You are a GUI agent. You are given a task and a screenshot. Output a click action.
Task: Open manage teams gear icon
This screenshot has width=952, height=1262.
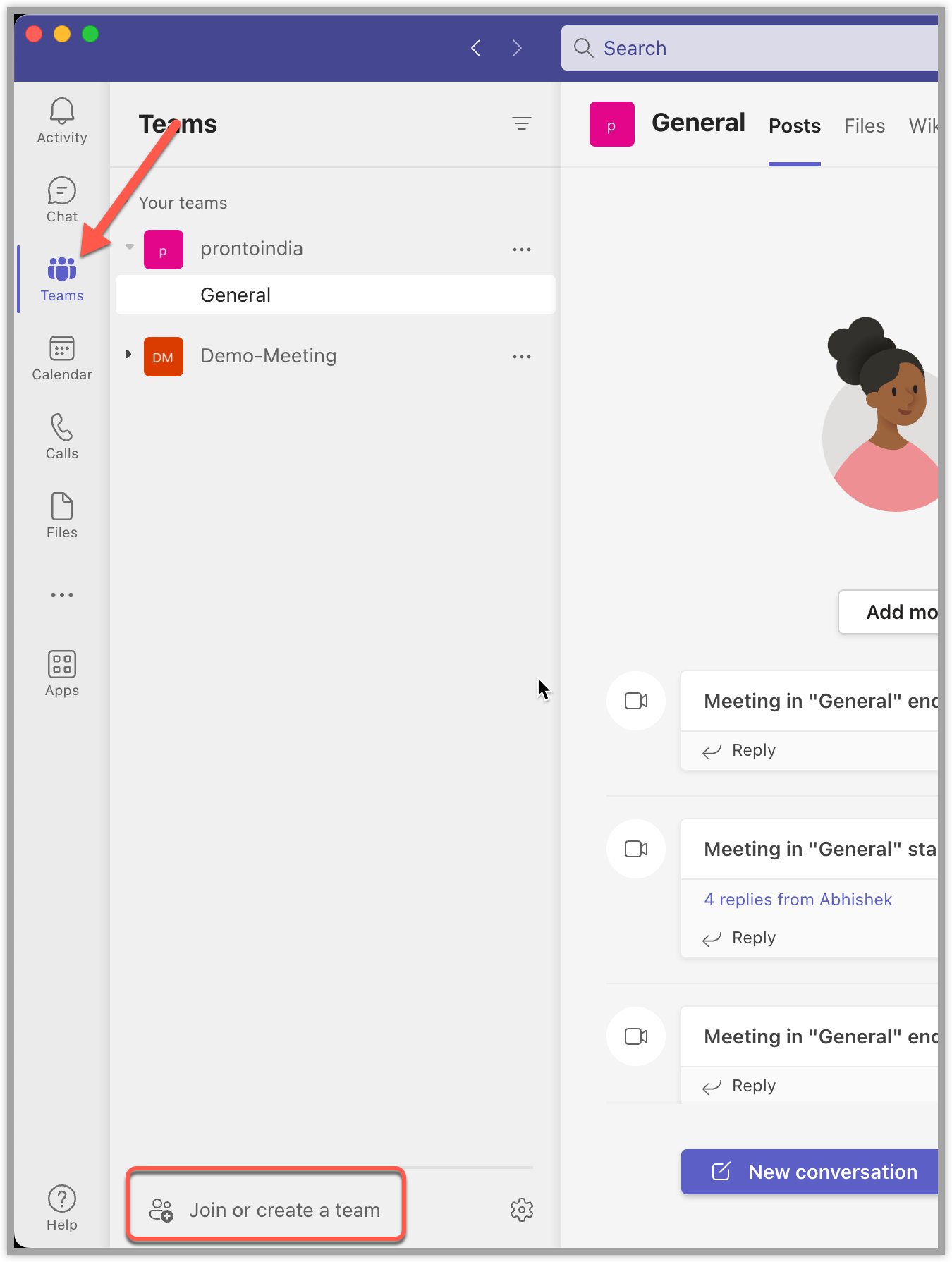pos(522,1210)
